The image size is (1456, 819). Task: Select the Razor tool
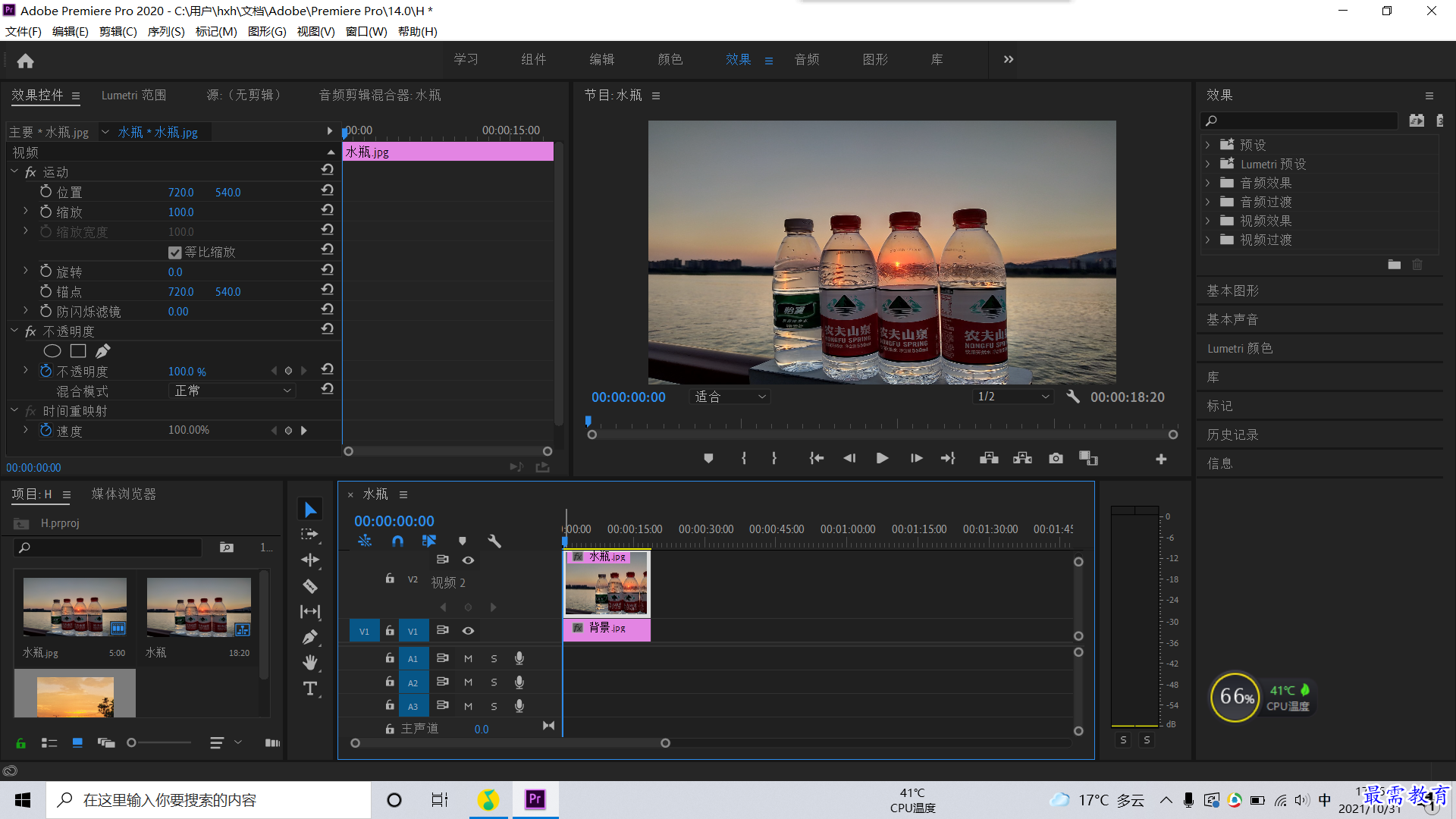click(x=310, y=586)
